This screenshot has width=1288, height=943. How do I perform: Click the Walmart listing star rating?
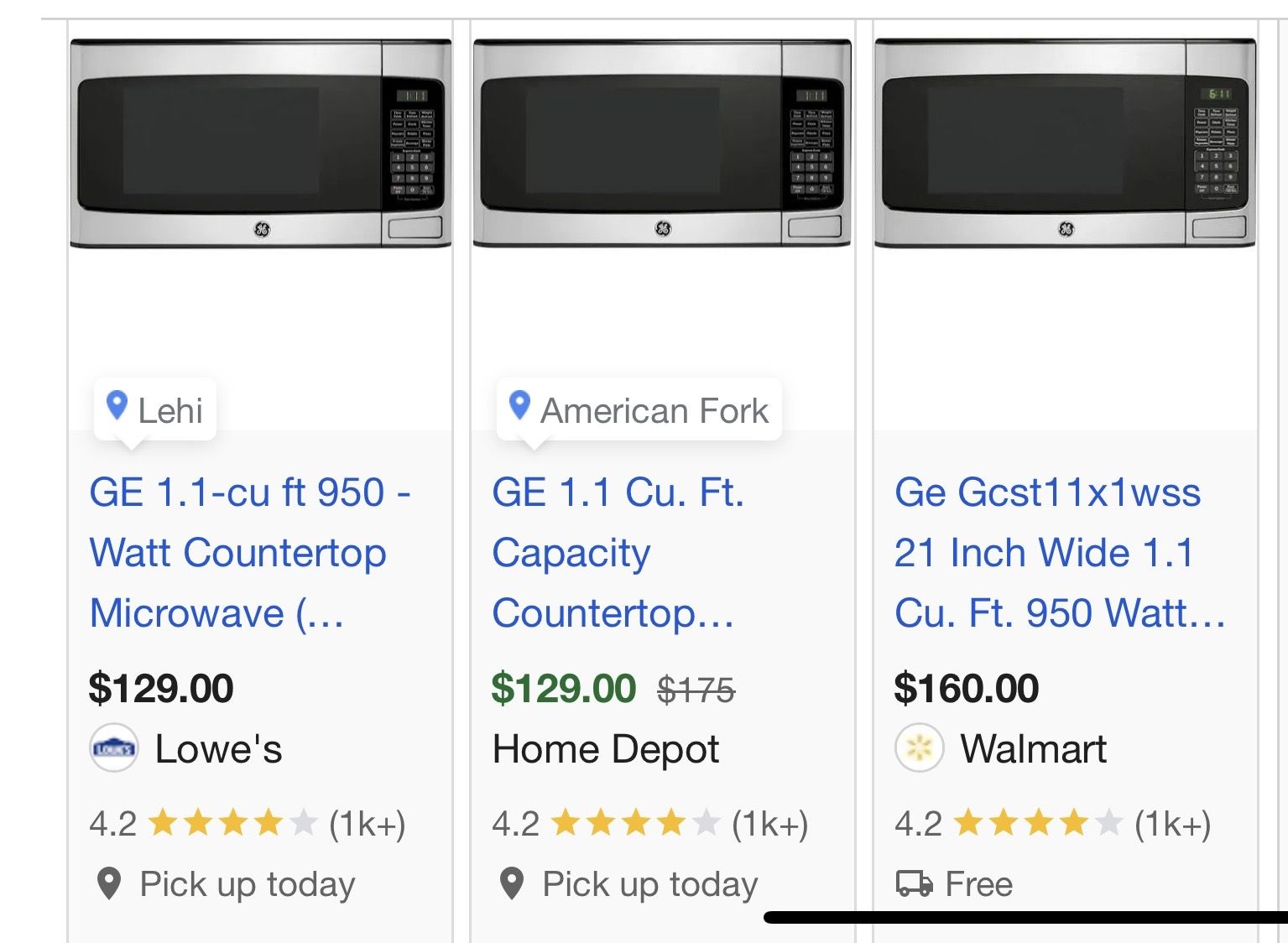tap(1038, 824)
